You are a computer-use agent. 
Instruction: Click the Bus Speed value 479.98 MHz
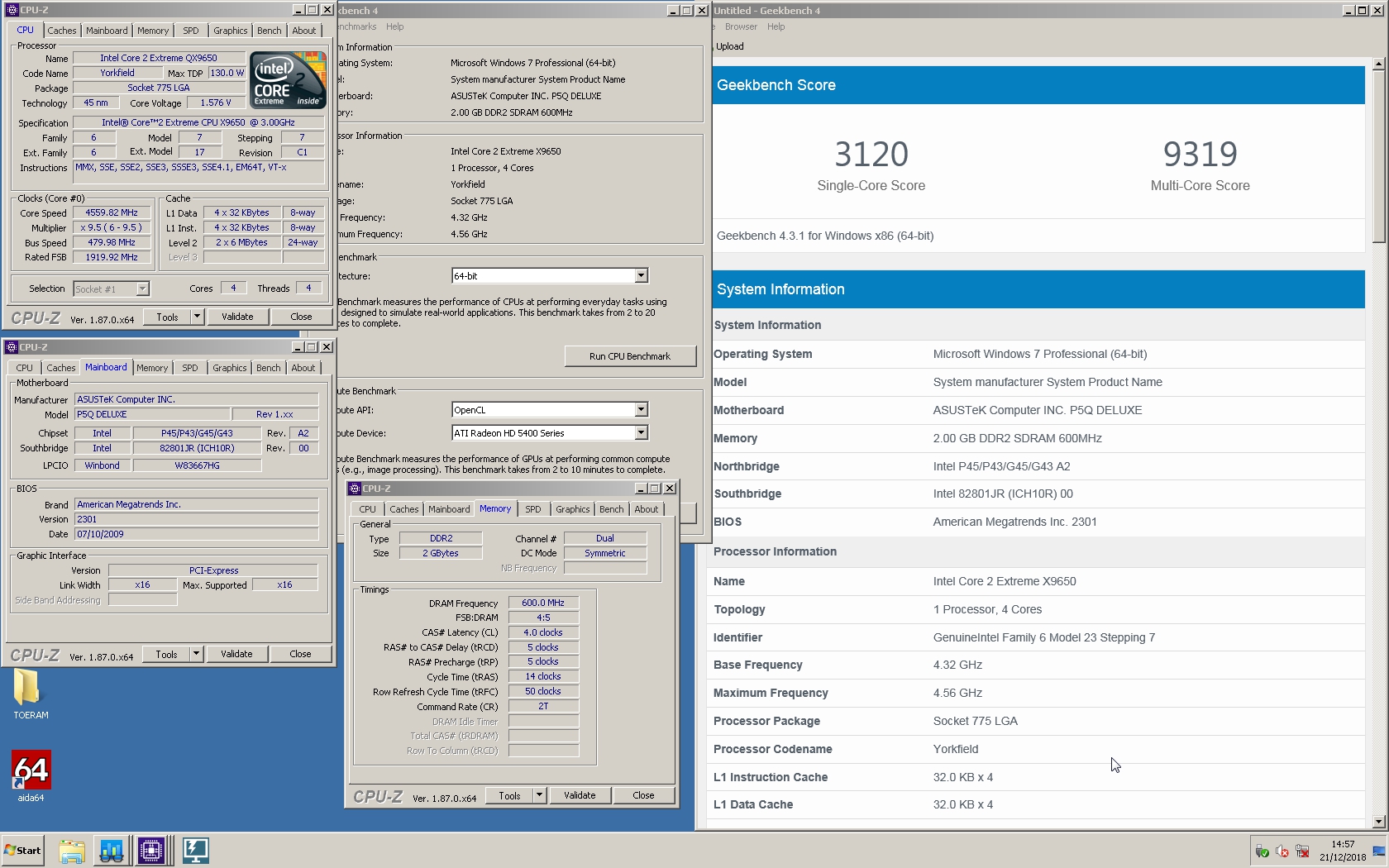112,242
